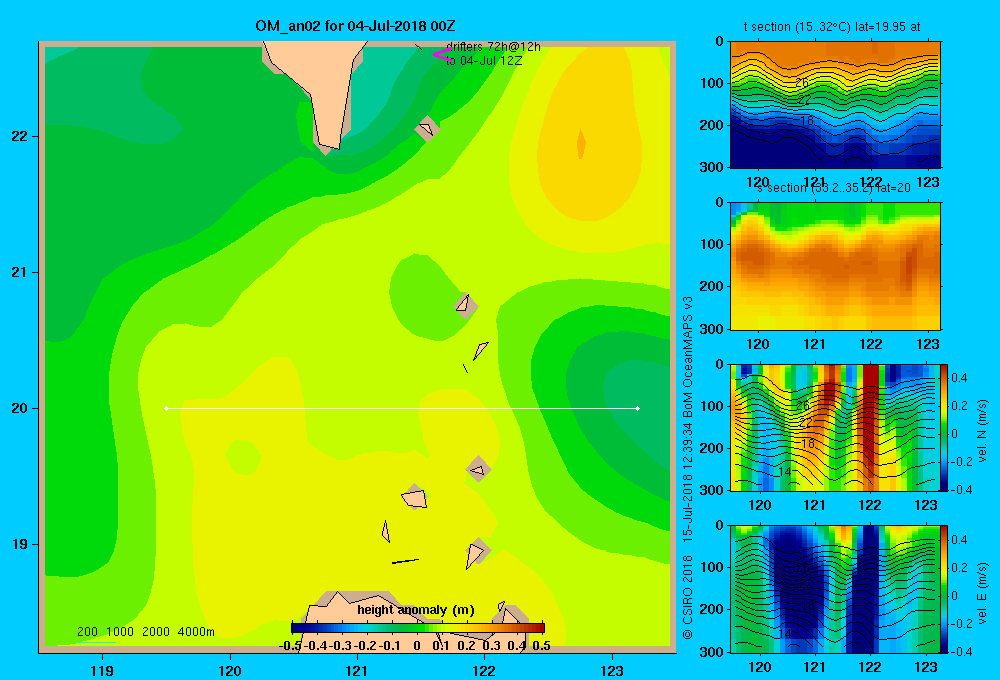The image size is (1000, 680).
Task: Click the orange high anomaly spot near 22N
Action: tap(581, 144)
